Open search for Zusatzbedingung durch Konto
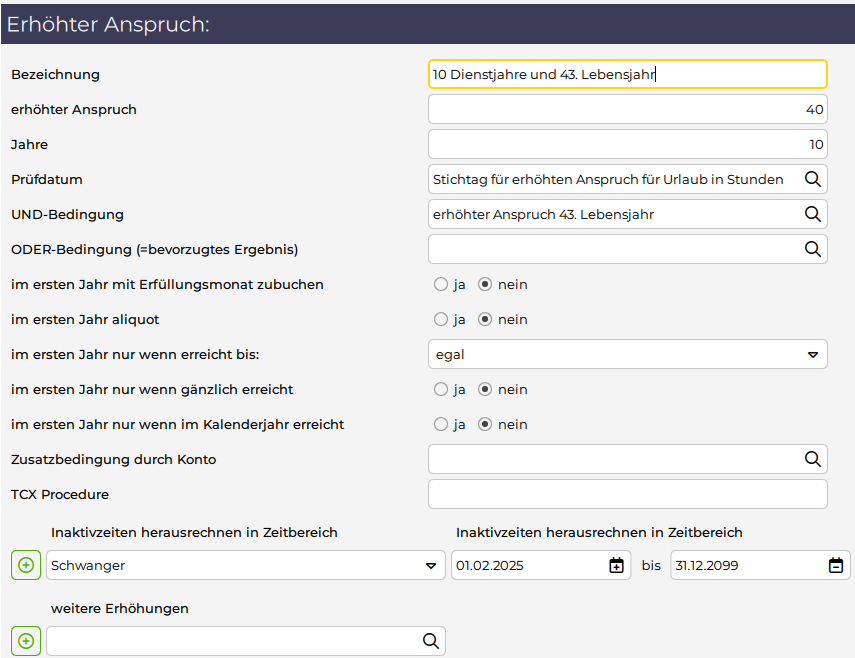This screenshot has width=855, height=658. coord(813,459)
